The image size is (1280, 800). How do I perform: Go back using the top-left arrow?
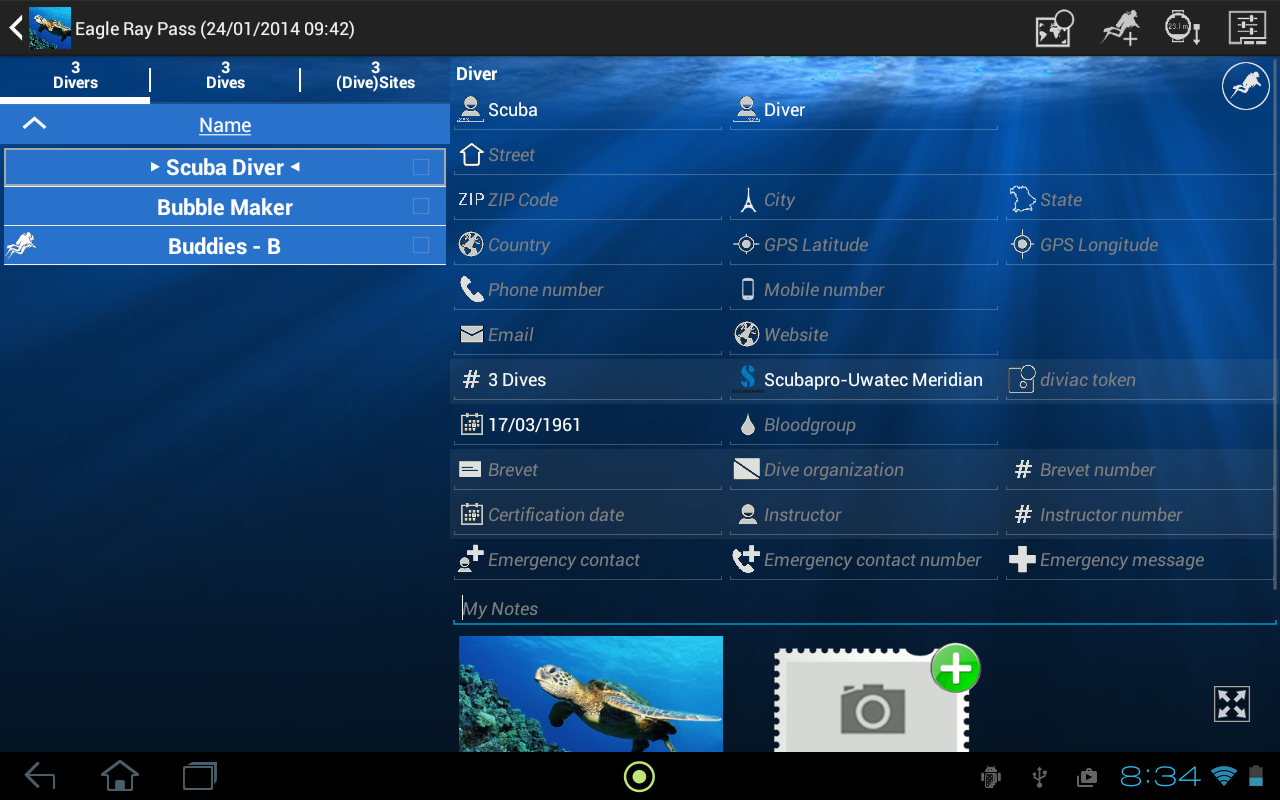[x=15, y=28]
